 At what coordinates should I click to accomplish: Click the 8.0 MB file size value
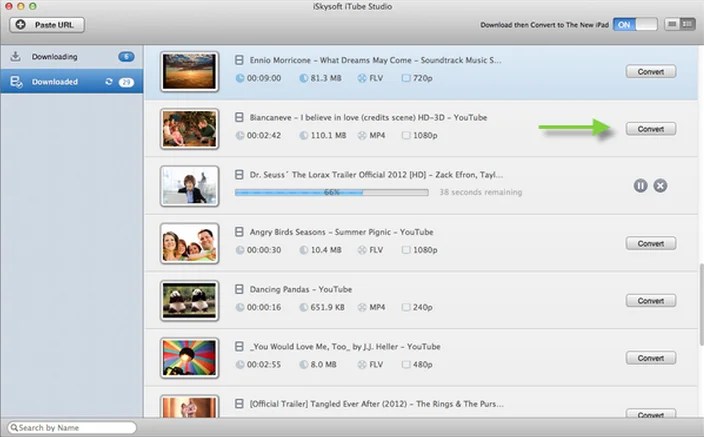tap(323, 364)
